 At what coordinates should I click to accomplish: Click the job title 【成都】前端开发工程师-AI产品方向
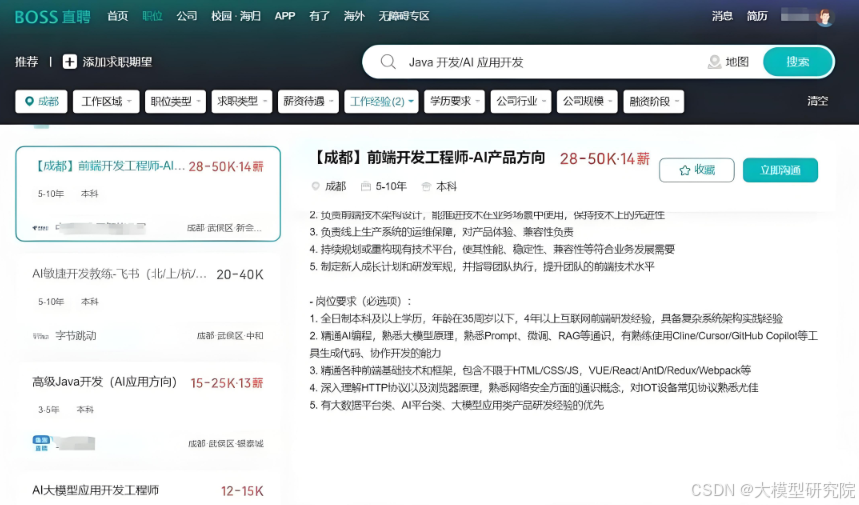(428, 158)
